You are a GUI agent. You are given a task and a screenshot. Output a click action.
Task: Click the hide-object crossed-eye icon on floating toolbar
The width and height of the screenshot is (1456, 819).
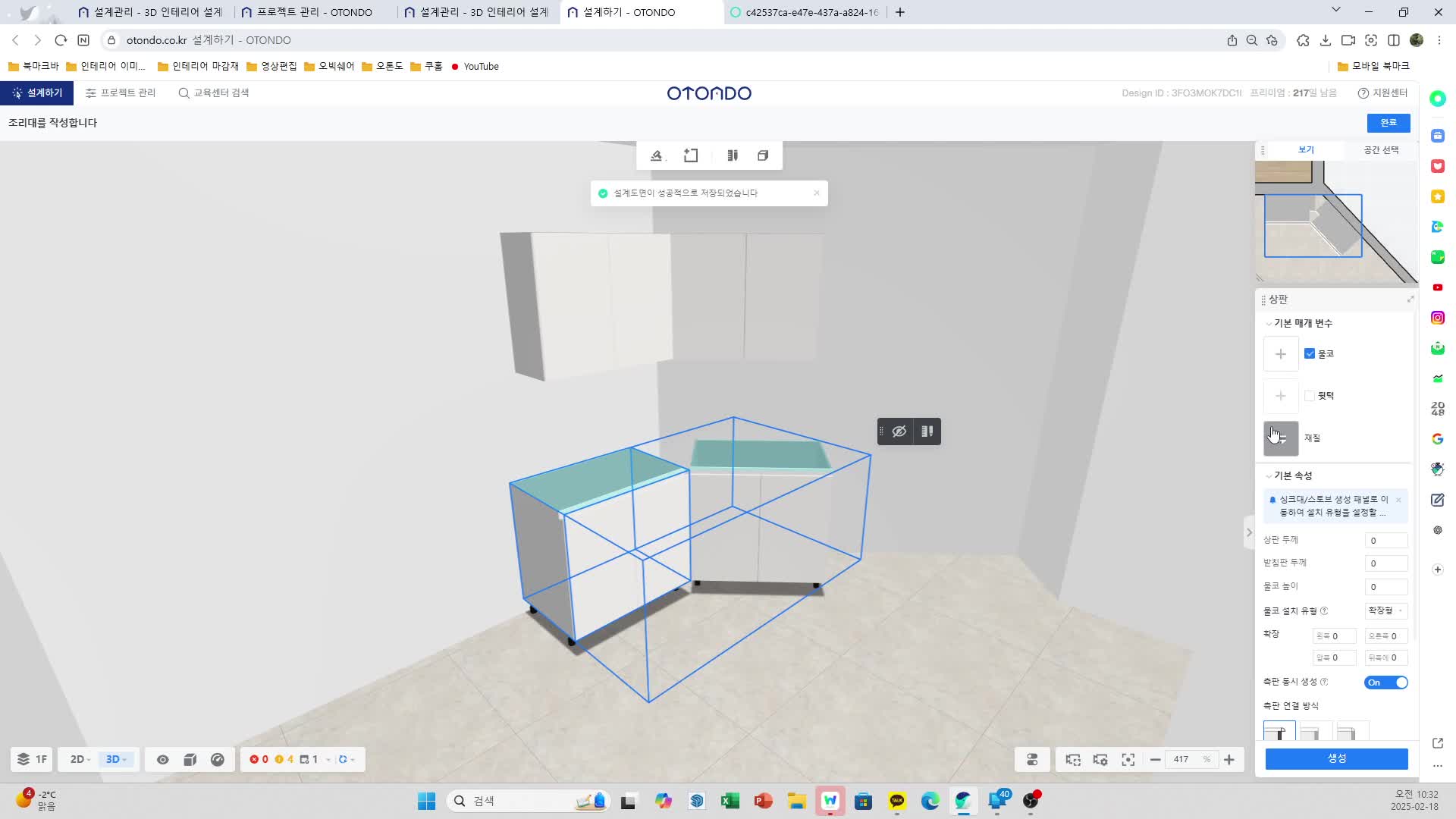[899, 431]
